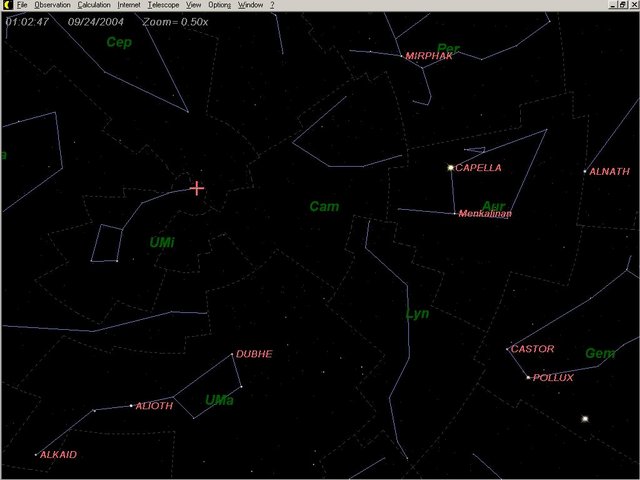Viewport: 640px width, 480px height.
Task: Select the bright star Capella
Action: (451, 168)
